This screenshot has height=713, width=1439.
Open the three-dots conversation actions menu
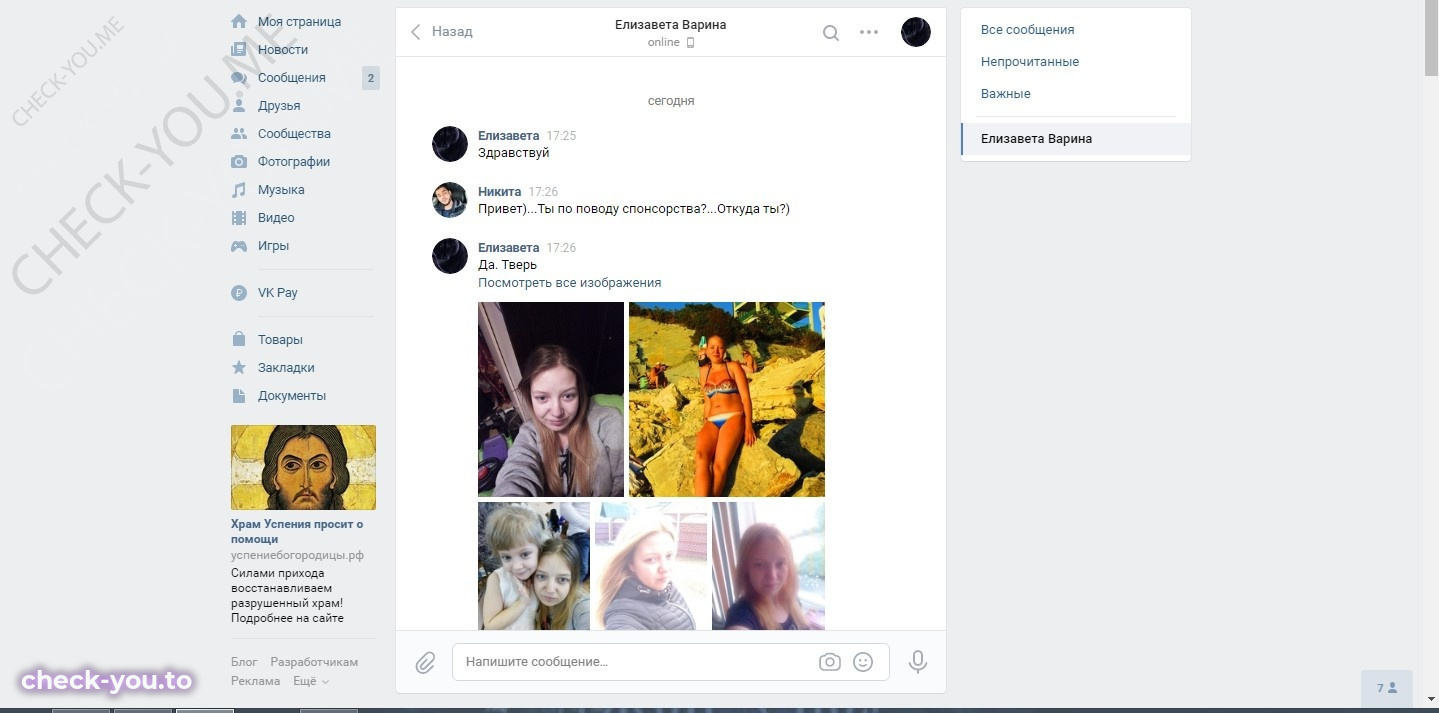tap(869, 32)
